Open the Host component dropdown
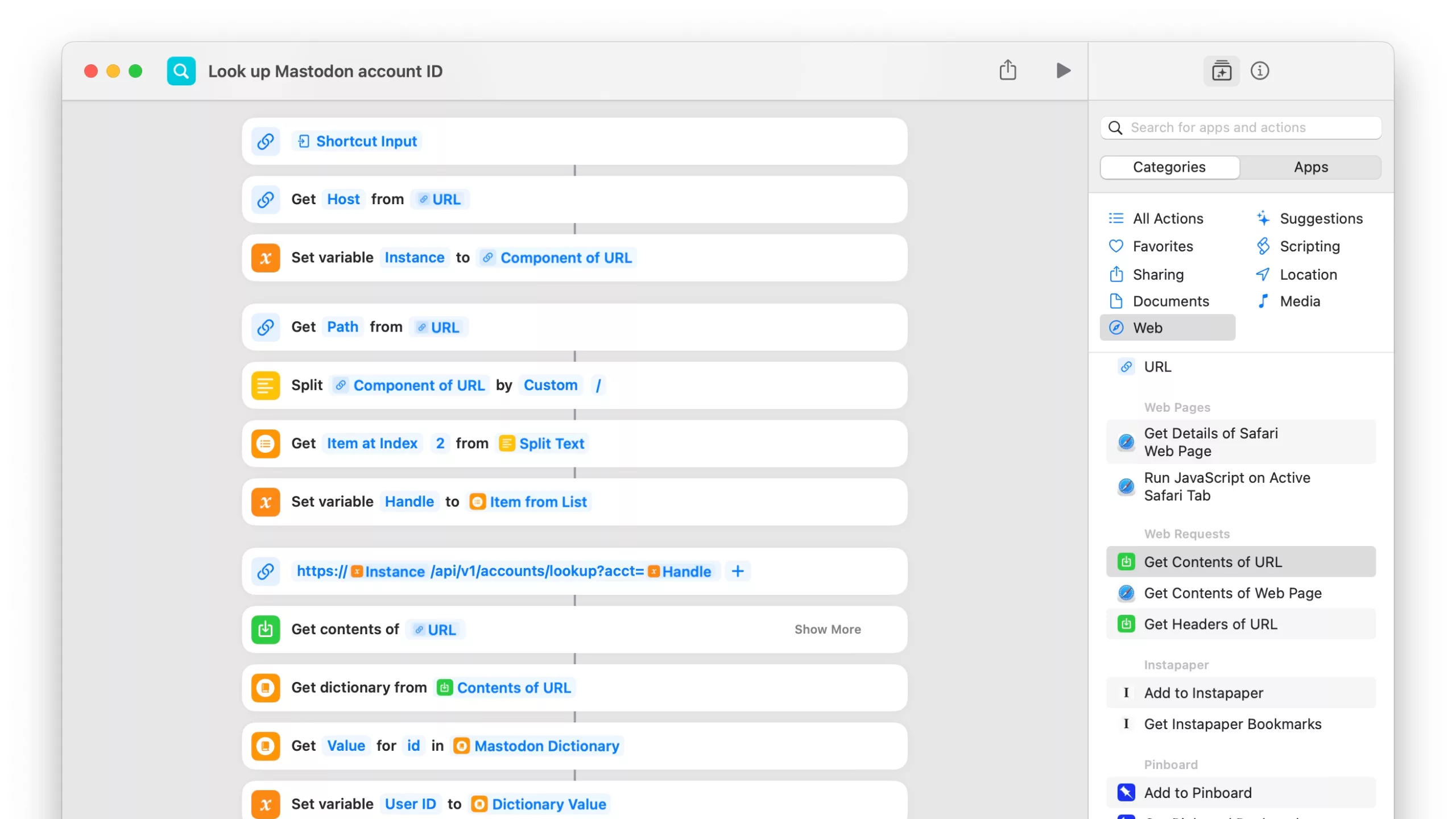The image size is (1456, 819). [x=343, y=199]
